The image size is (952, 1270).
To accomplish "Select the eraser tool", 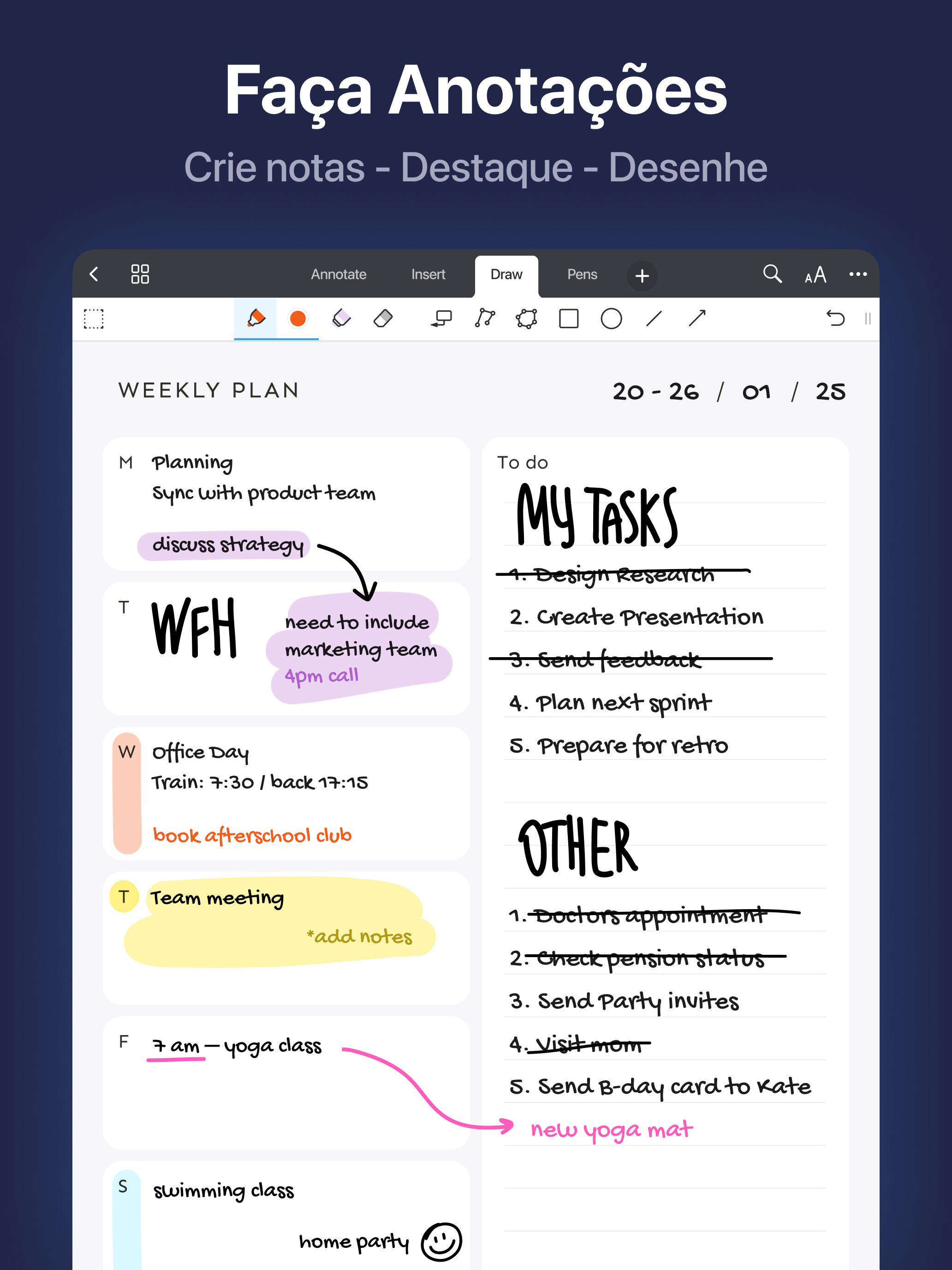I will pyautogui.click(x=383, y=318).
